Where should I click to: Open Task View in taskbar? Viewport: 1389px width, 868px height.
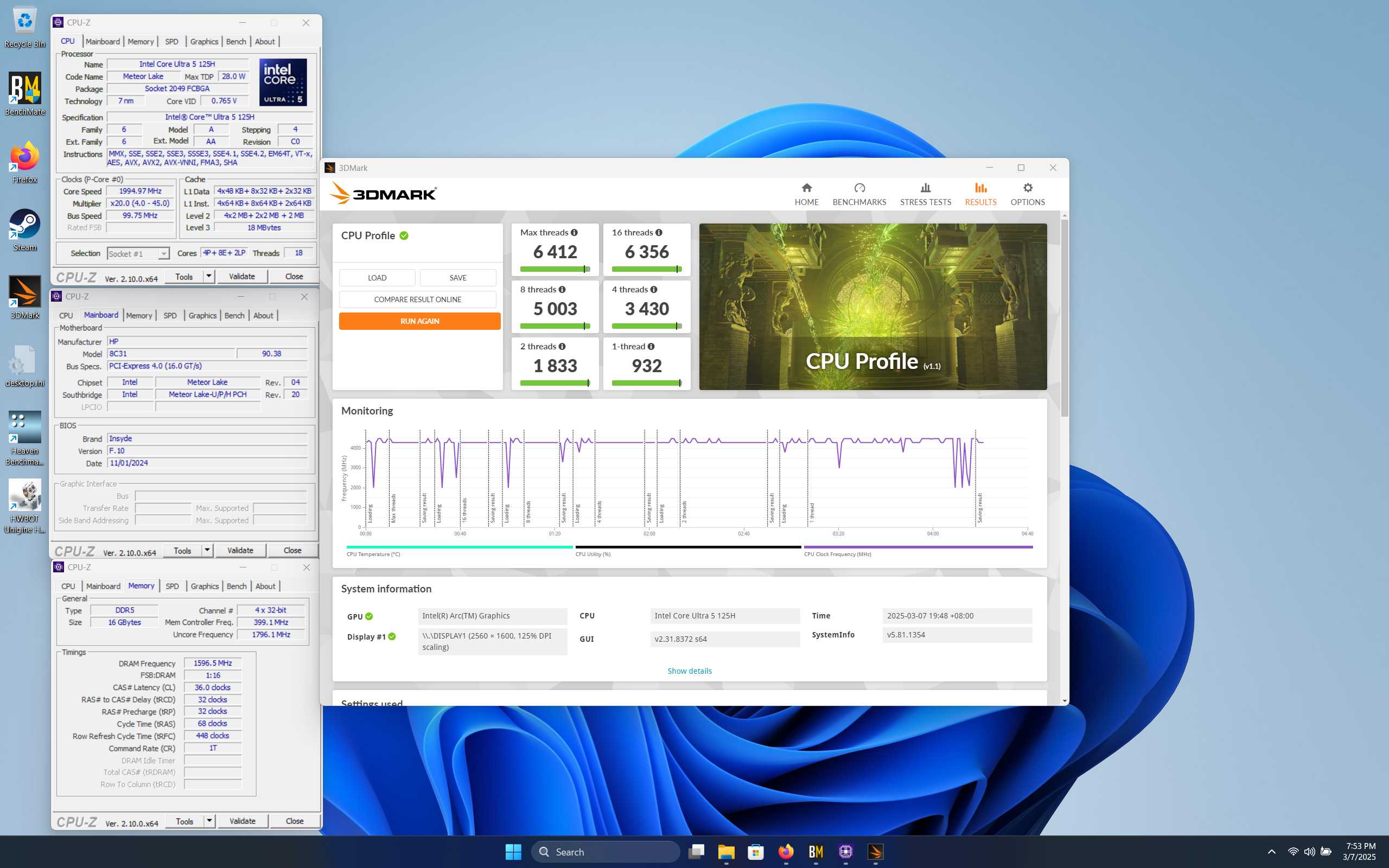click(696, 852)
